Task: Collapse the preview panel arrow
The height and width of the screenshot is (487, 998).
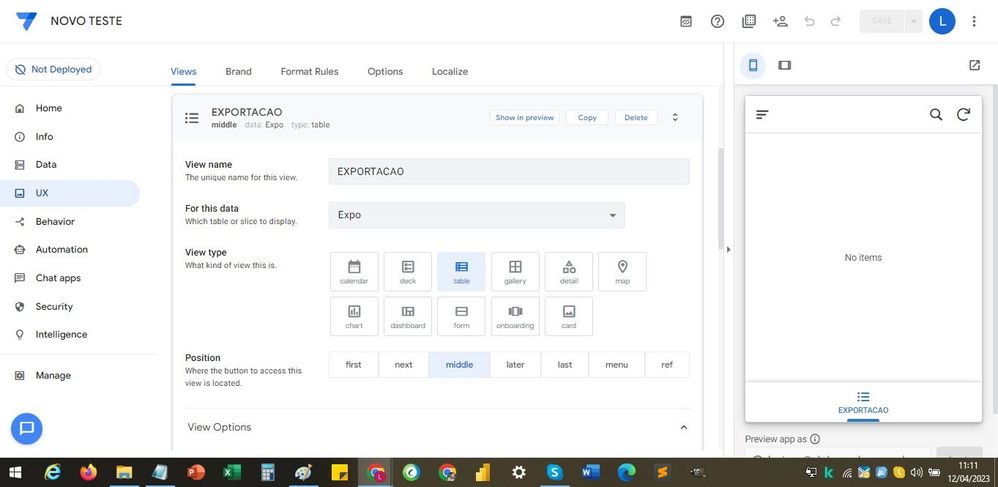Action: [729, 250]
